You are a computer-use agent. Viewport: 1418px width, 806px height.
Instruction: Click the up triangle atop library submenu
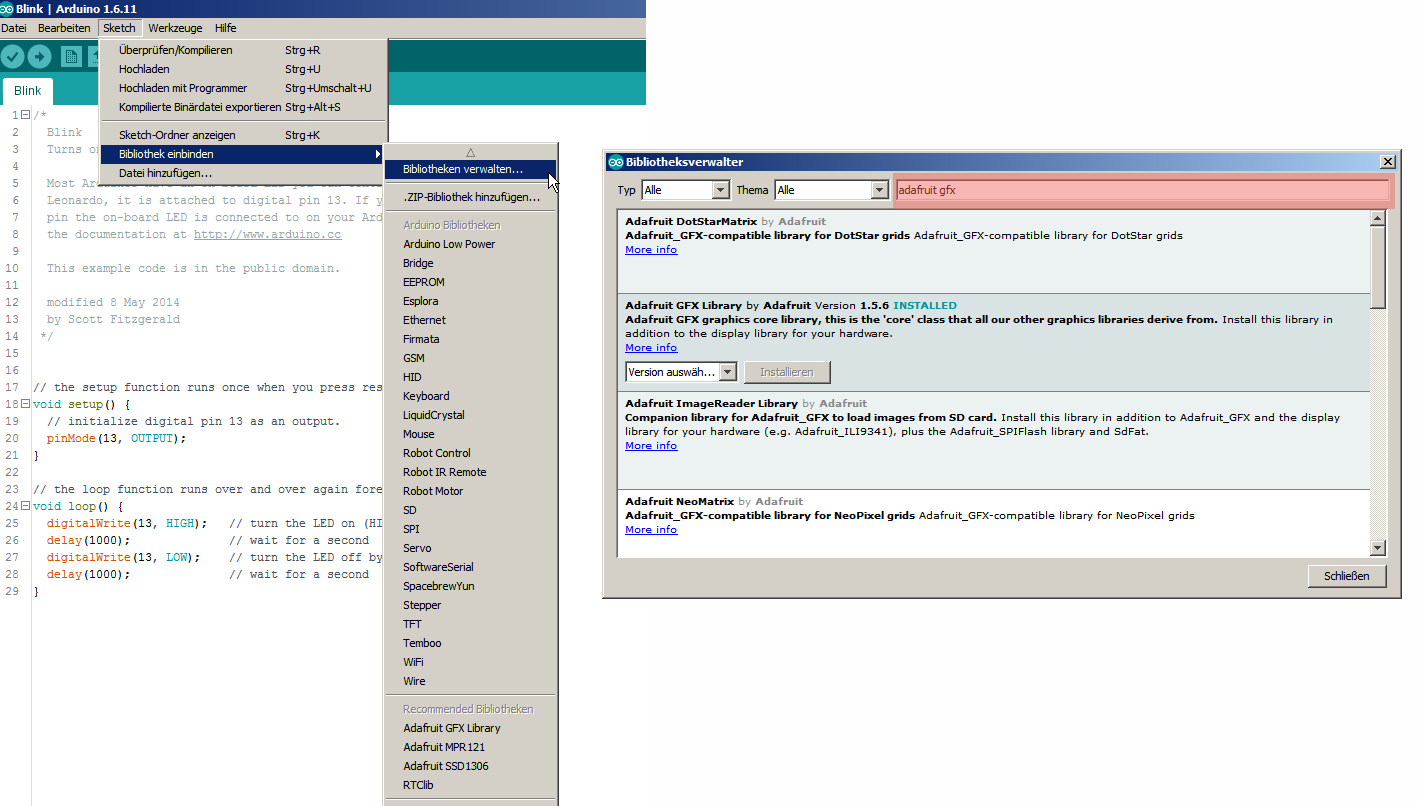pos(470,152)
